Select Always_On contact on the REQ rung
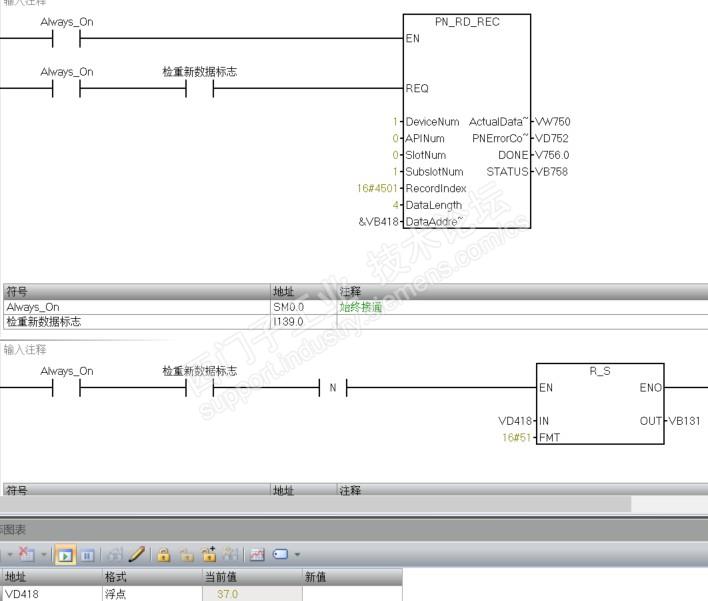 66,89
